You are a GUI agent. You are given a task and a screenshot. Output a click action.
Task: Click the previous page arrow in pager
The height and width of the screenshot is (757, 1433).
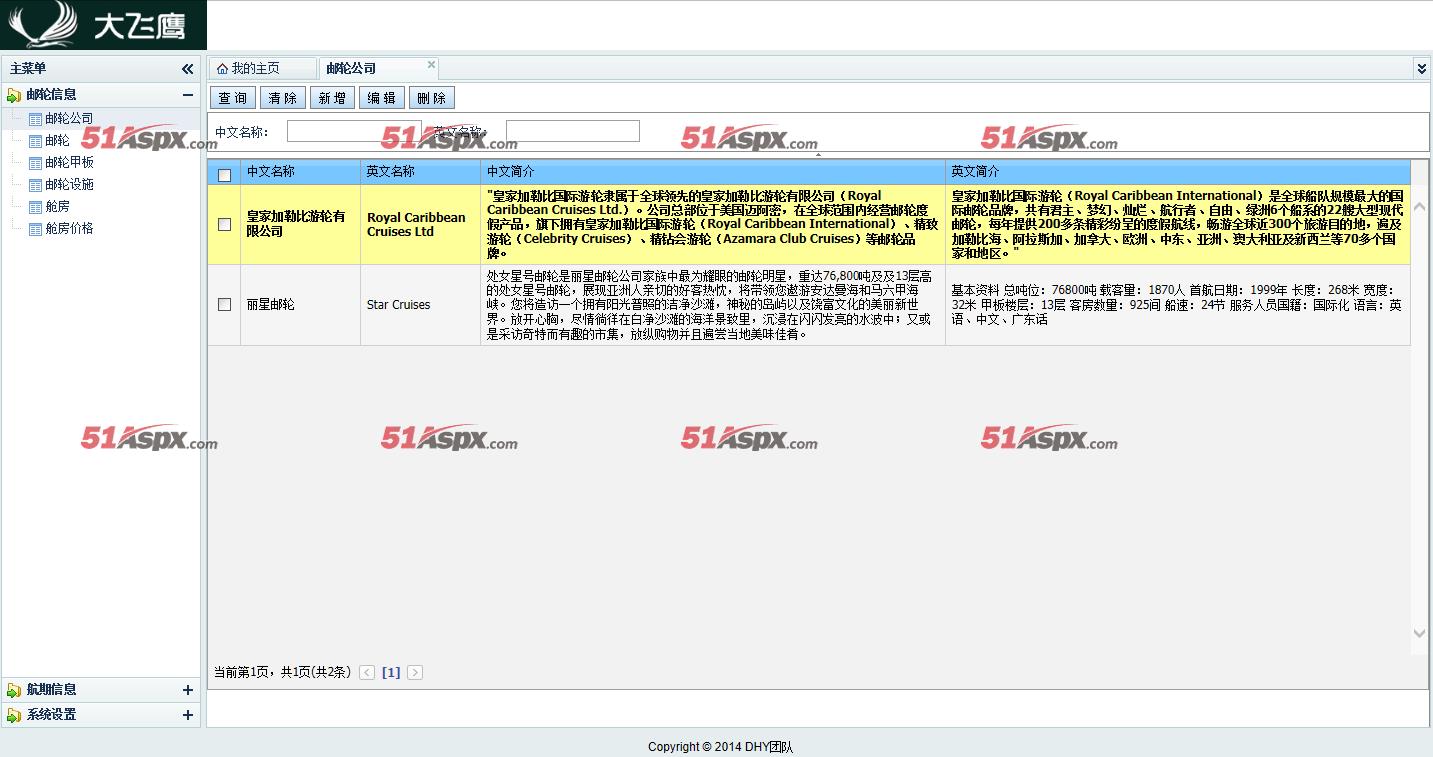(367, 673)
